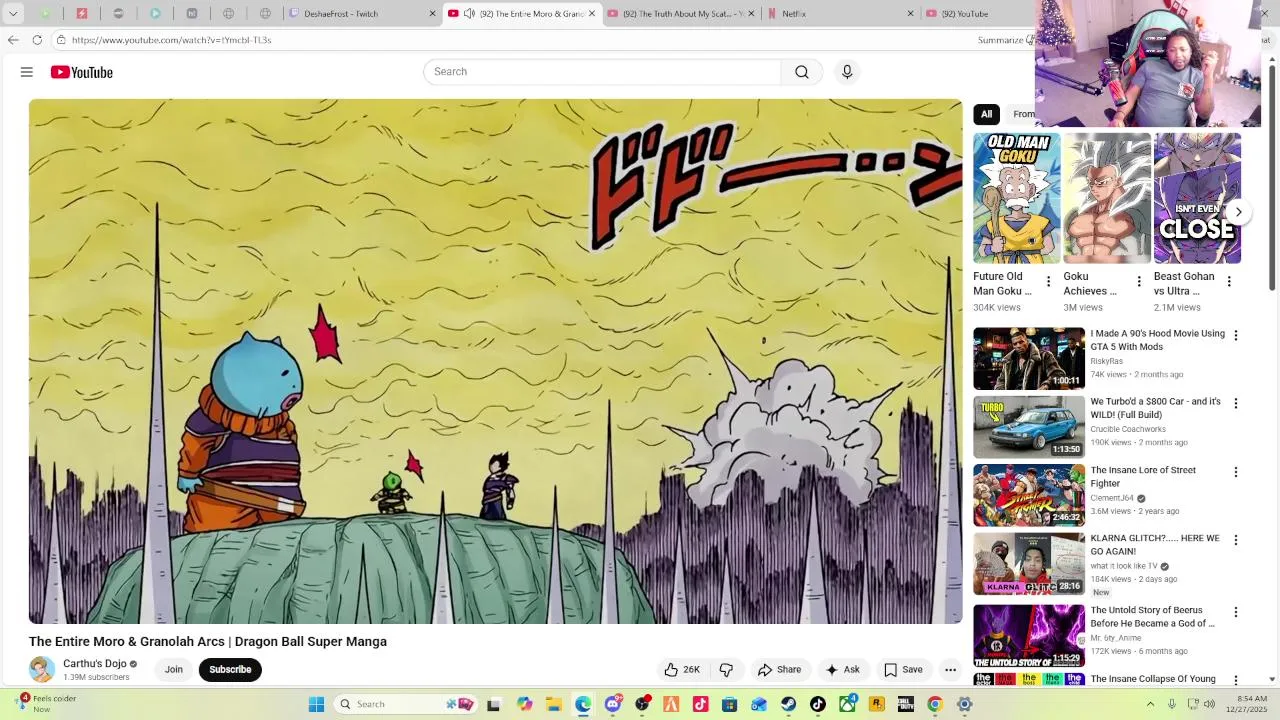Open Settings gear on the taskbar
This screenshot has height=720, width=1280.
[965, 704]
